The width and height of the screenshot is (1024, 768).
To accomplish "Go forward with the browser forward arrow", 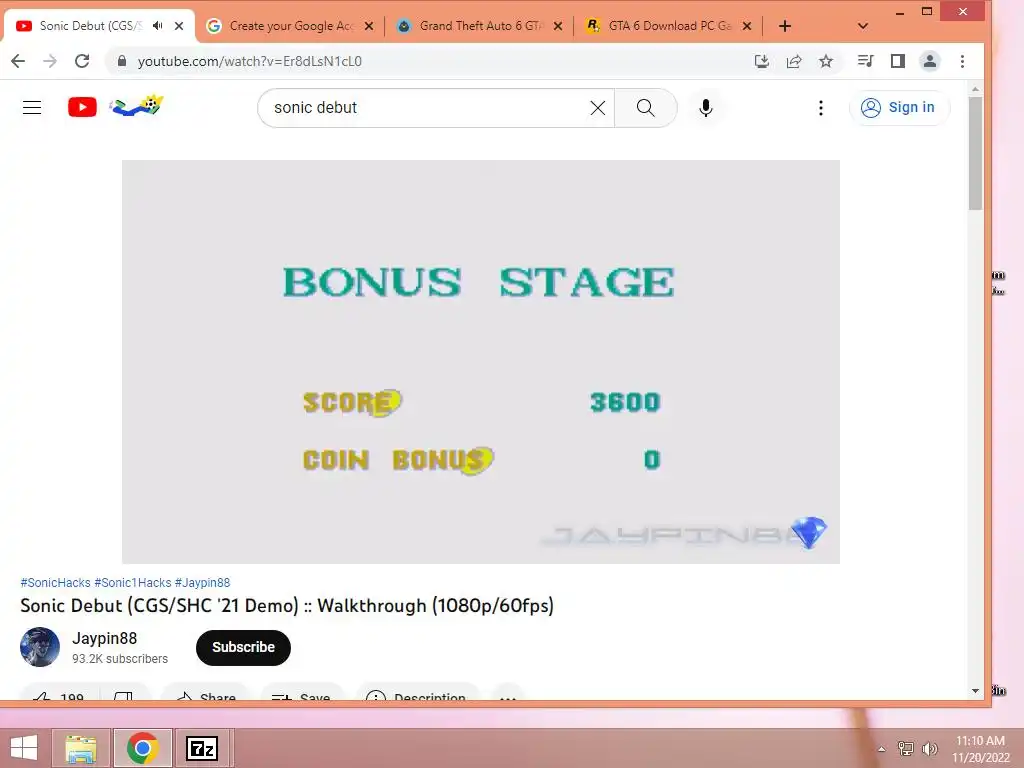I will pyautogui.click(x=50, y=61).
